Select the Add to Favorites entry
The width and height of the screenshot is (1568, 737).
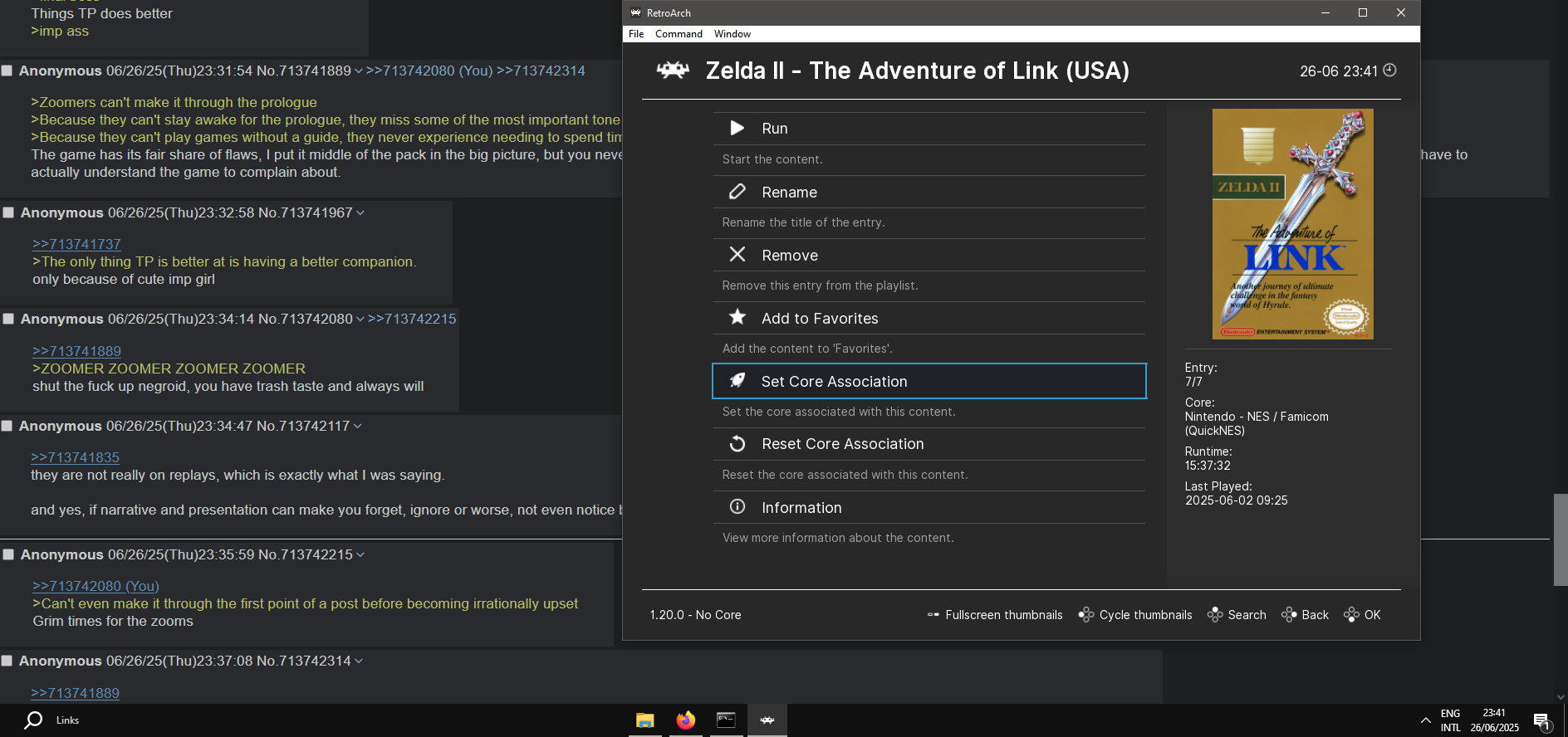[x=929, y=318]
